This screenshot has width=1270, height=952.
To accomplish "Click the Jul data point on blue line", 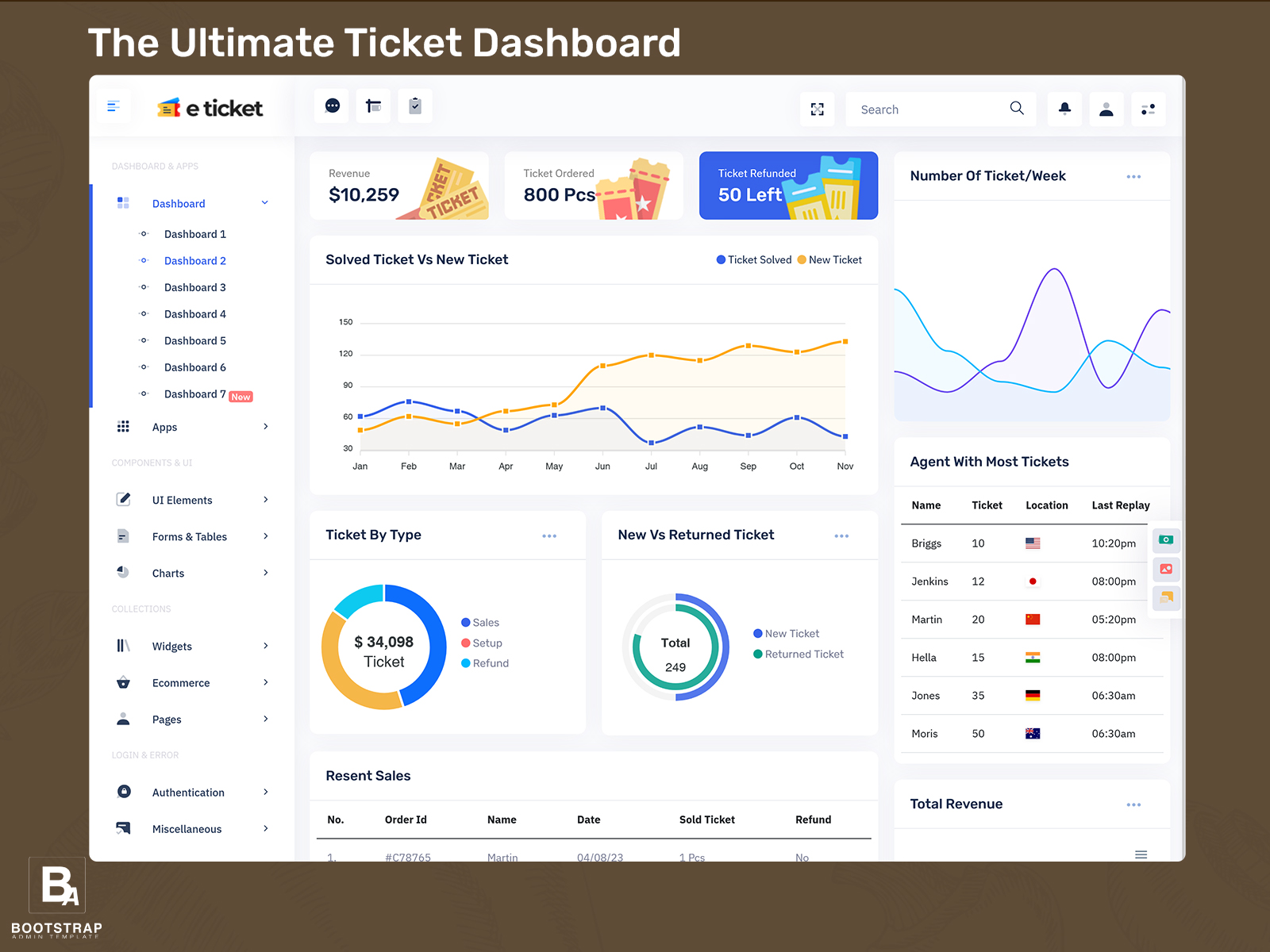I will tap(651, 443).
